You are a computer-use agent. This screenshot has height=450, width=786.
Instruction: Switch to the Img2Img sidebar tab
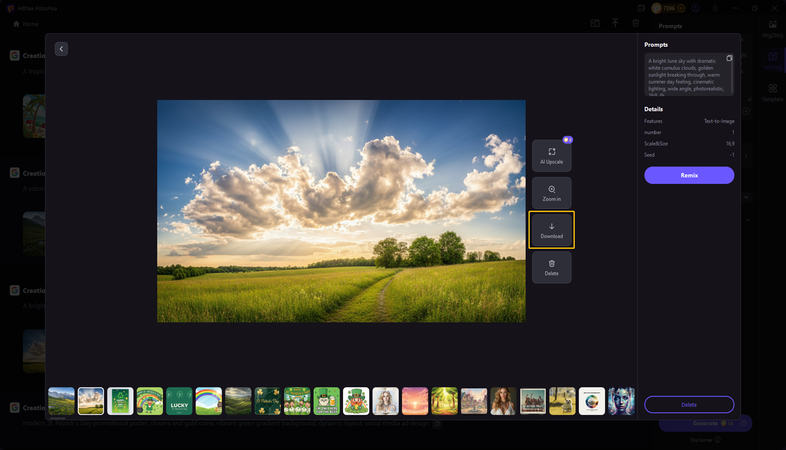point(772,28)
